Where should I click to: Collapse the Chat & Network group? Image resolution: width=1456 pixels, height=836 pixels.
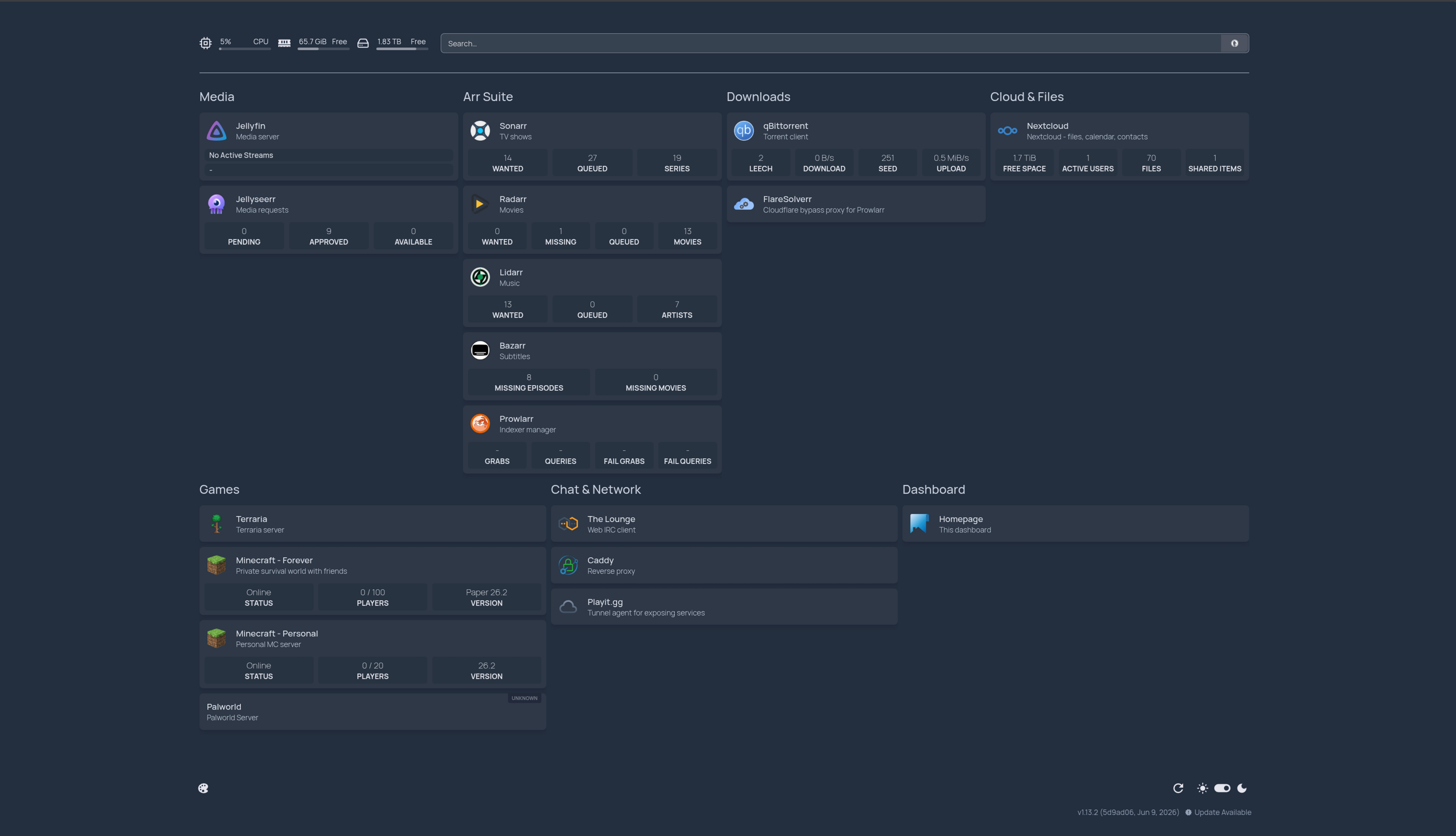(x=596, y=489)
